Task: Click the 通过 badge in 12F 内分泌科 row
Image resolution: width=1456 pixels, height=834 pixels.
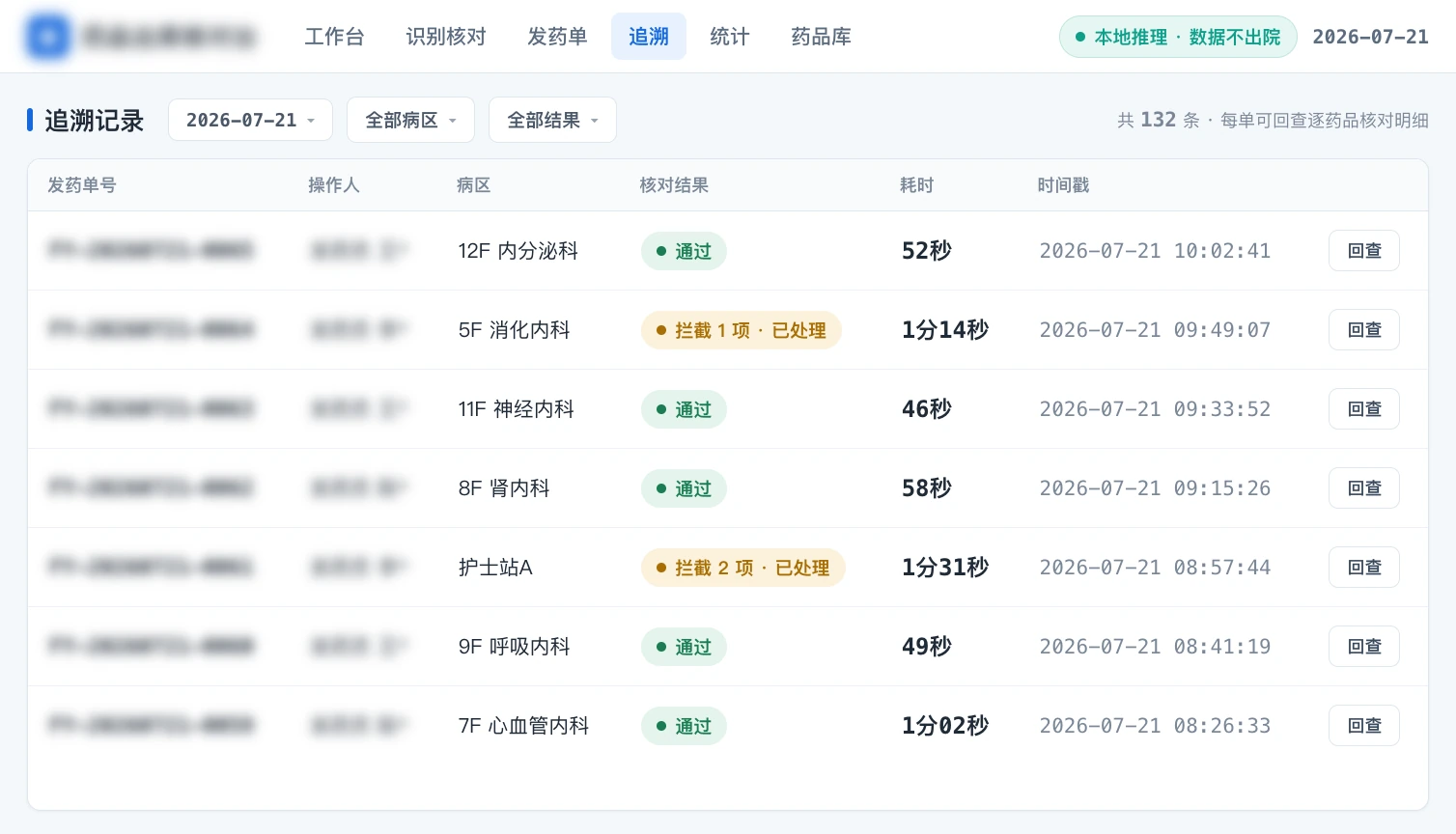Action: pyautogui.click(x=684, y=251)
